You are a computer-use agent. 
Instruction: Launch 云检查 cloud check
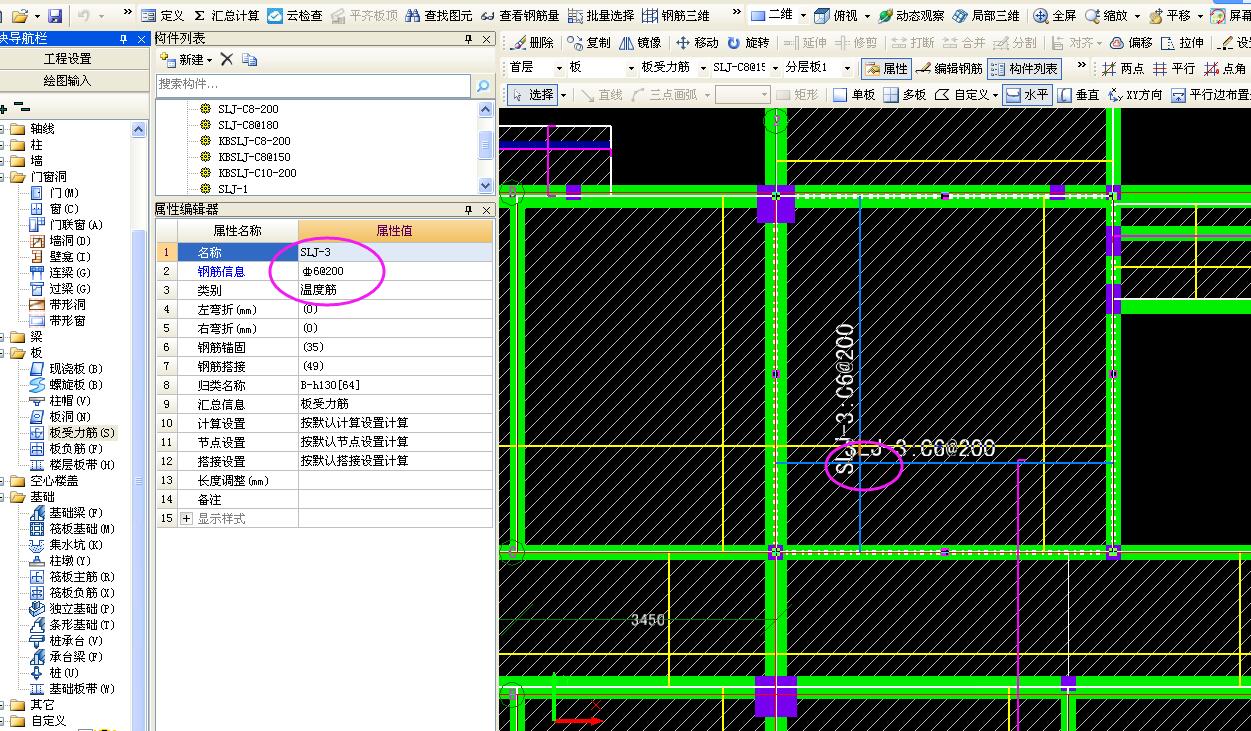(295, 16)
